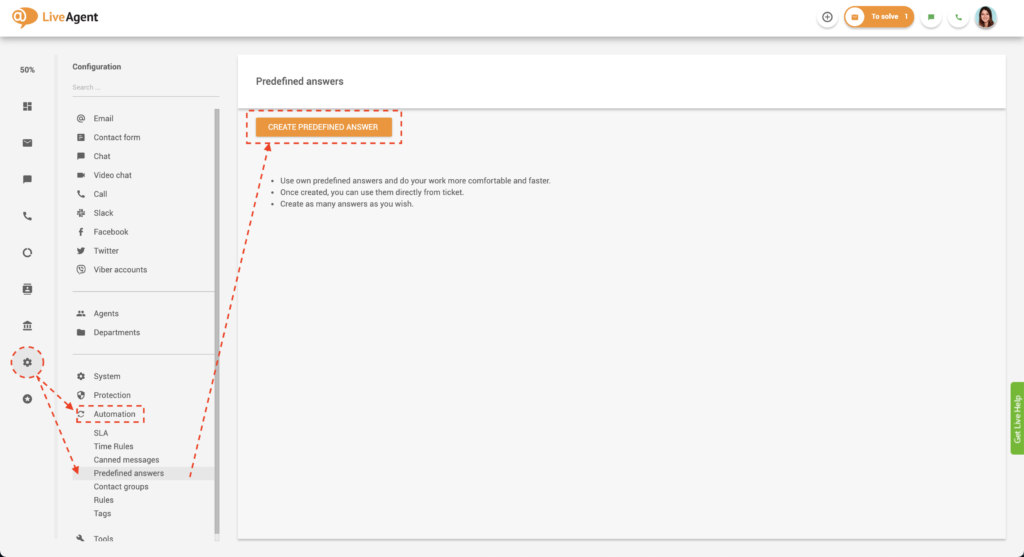Open the Tickets envelope icon in sidebar
The width and height of the screenshot is (1024, 557).
point(27,143)
